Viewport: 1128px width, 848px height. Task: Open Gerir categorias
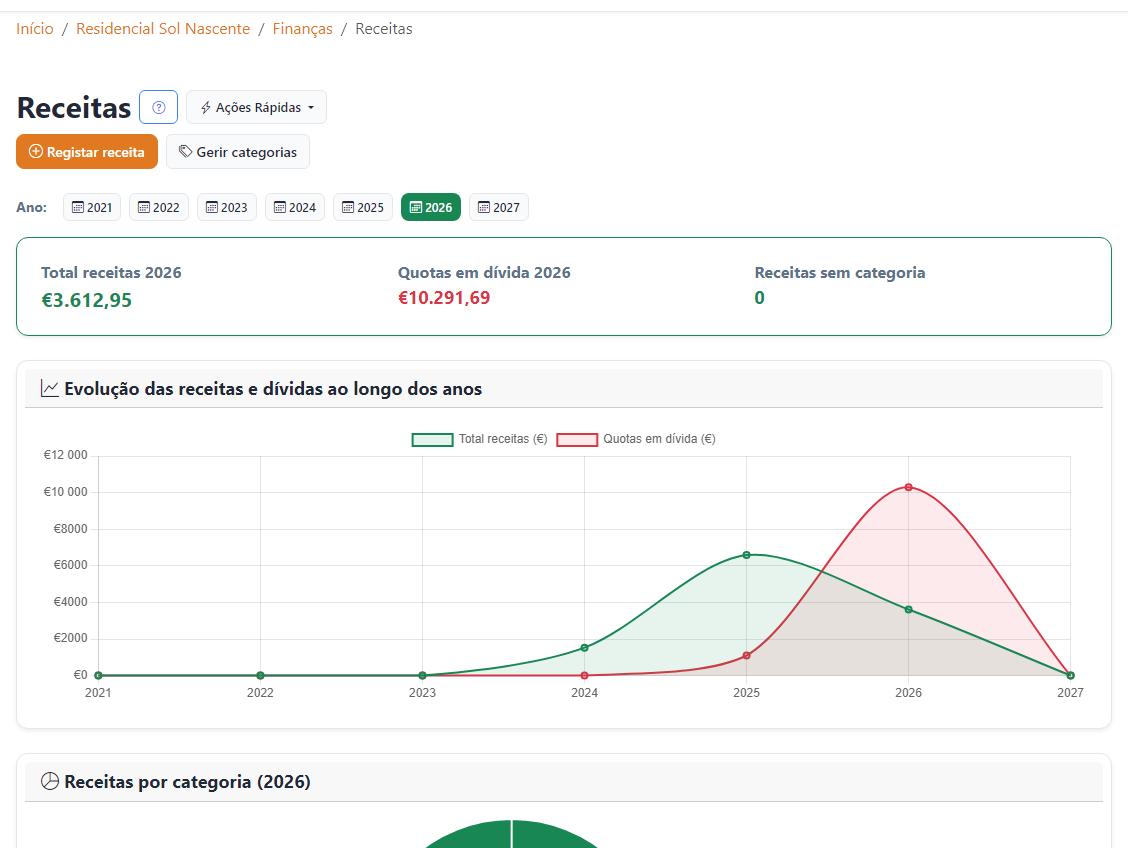point(238,152)
